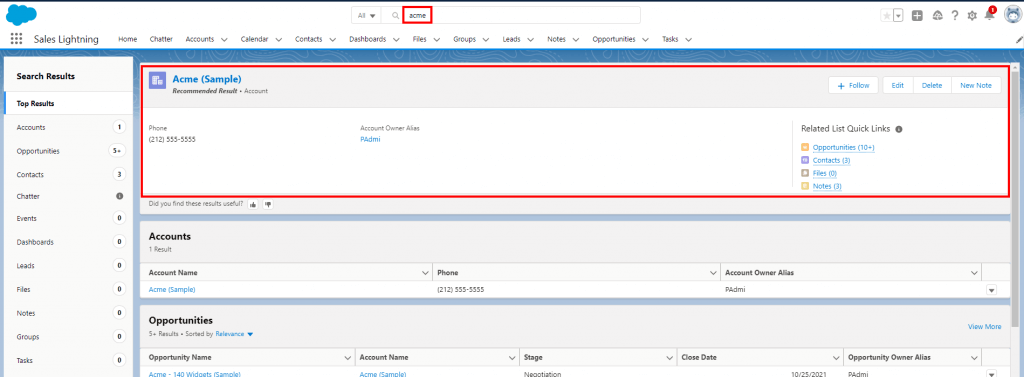The image size is (1024, 377).
Task: Open the Calendar tab dropdown chevron
Action: pos(278,39)
